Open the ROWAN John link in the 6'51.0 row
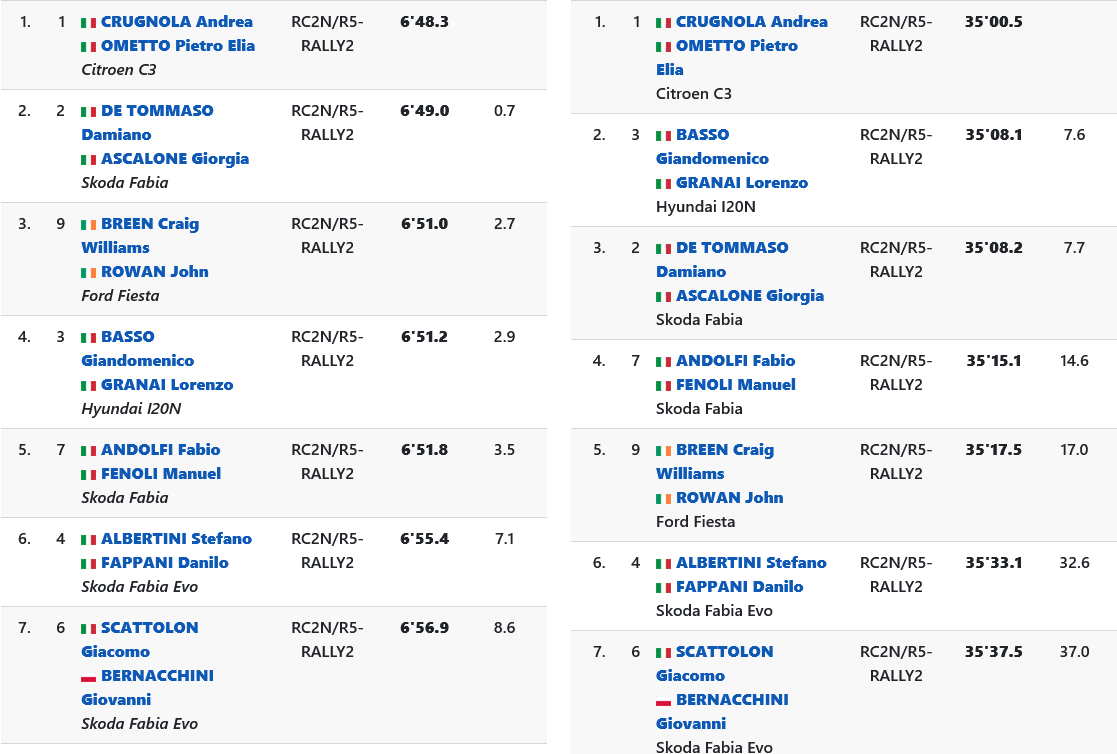 tap(154, 272)
